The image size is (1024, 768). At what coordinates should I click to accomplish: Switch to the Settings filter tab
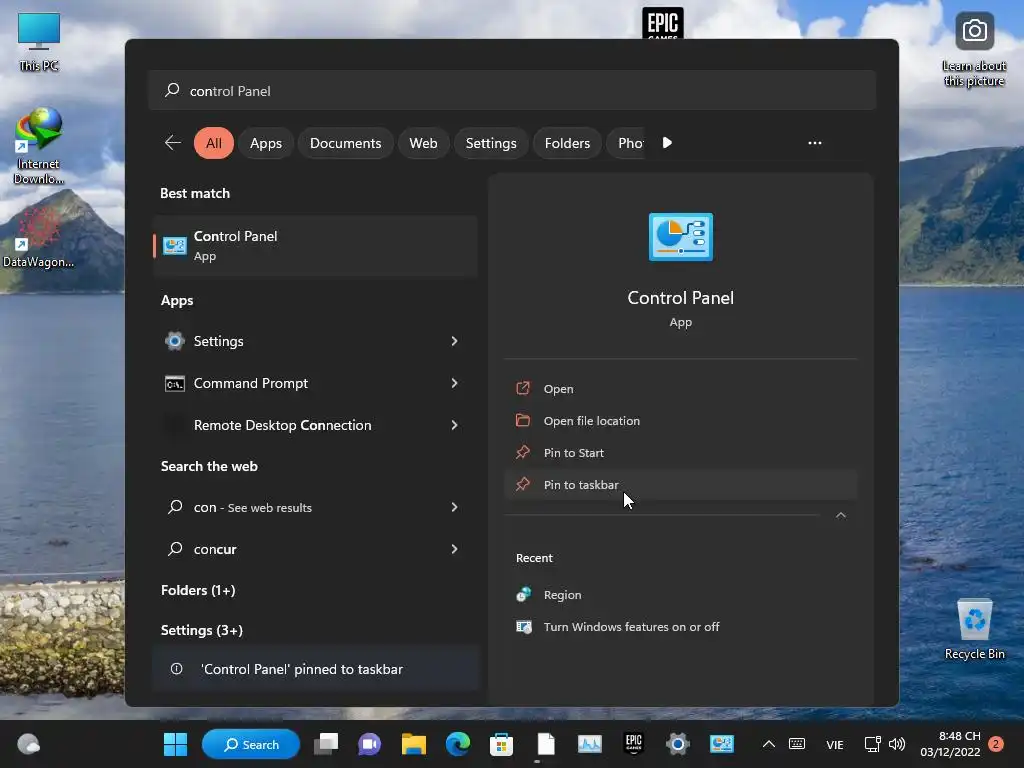491,143
